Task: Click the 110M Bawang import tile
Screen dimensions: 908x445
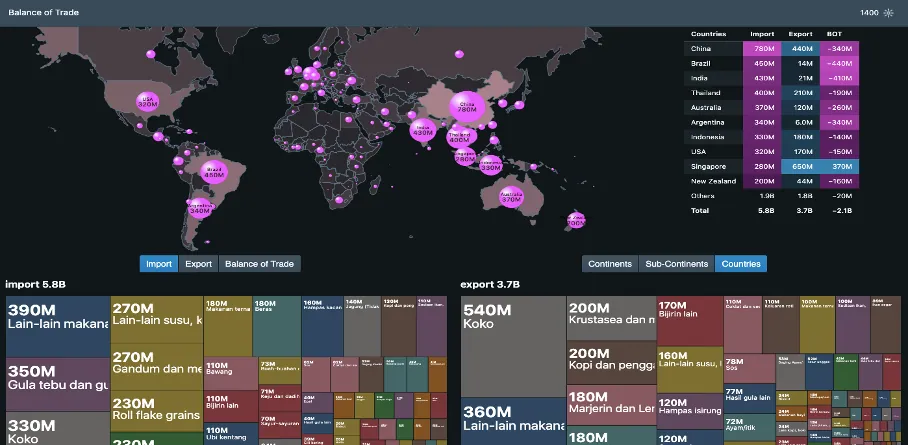Action: [230, 373]
